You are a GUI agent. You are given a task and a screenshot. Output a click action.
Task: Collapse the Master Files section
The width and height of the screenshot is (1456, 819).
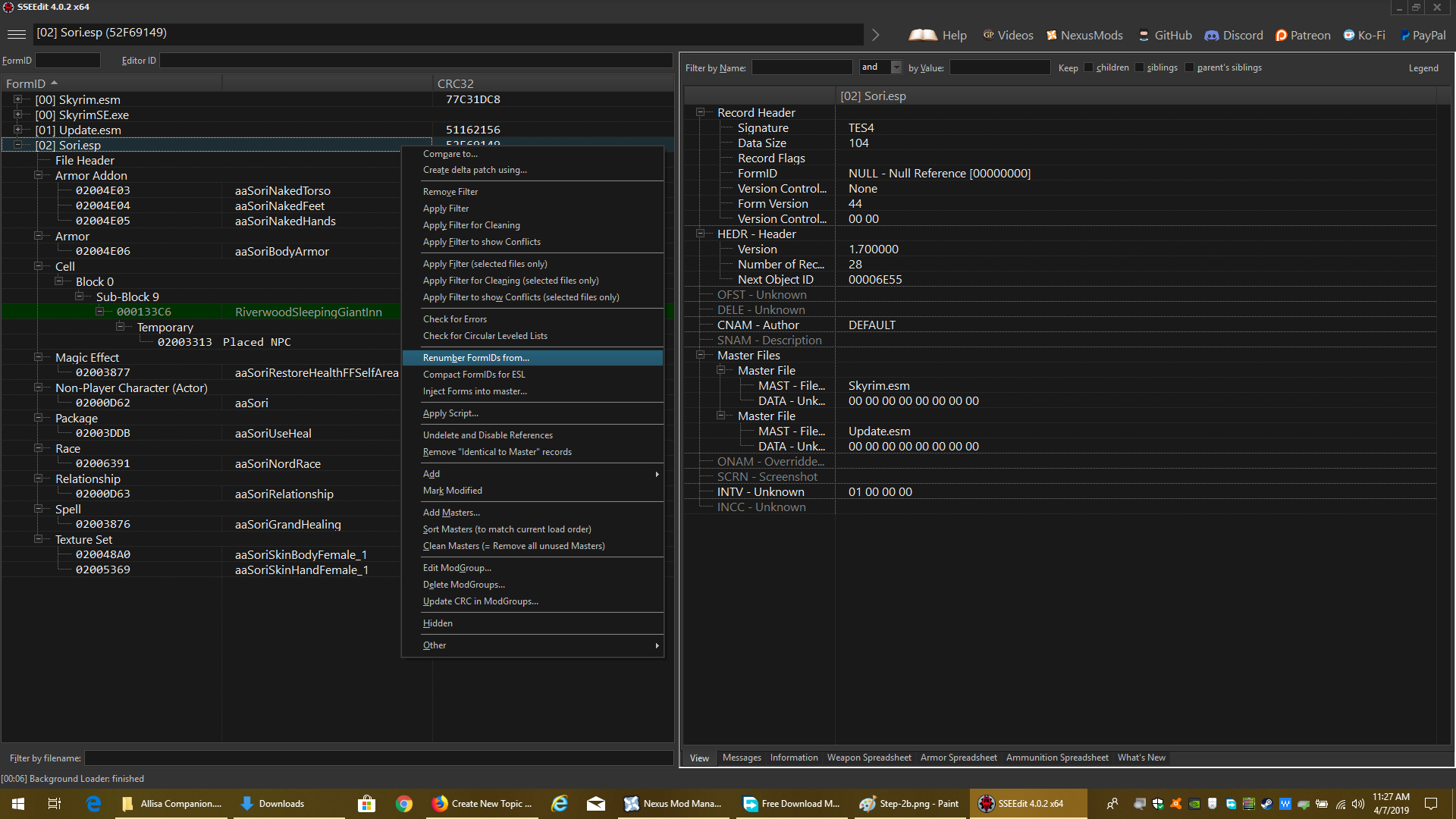tap(700, 355)
